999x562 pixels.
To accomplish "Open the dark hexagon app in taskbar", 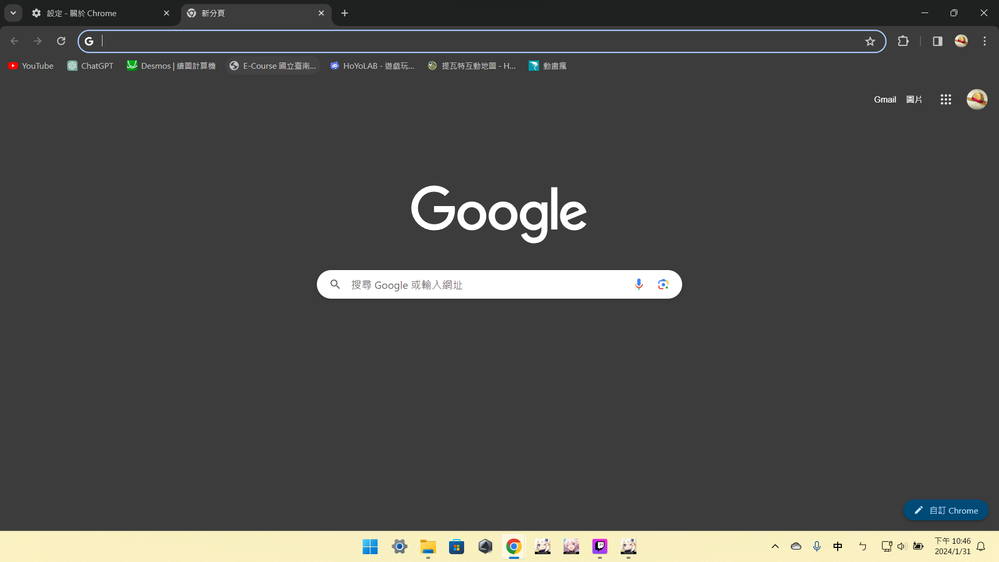I will pyautogui.click(x=485, y=547).
